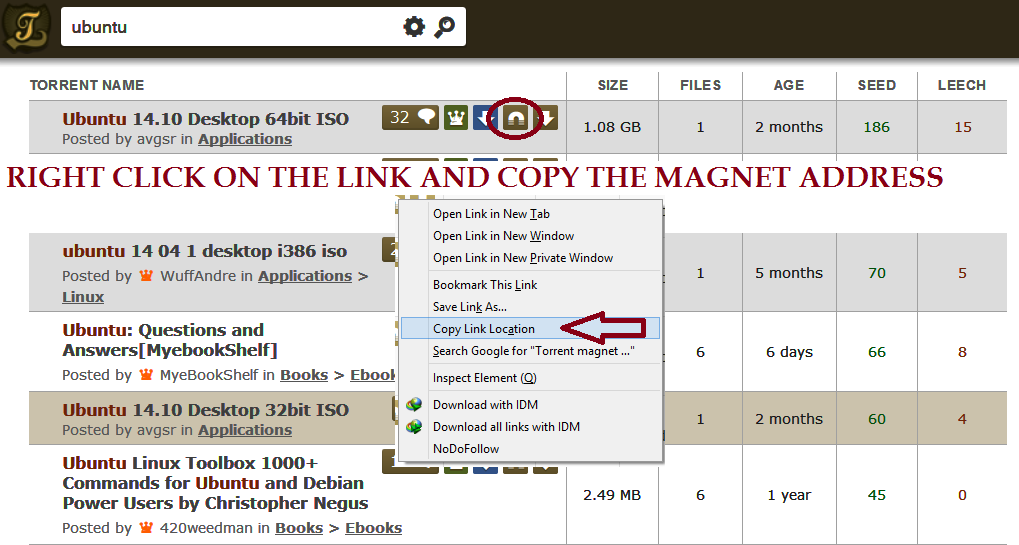1019x545 pixels.
Task: Open Applications category under Ubuntu 14.10 32bit
Action: [x=245, y=430]
